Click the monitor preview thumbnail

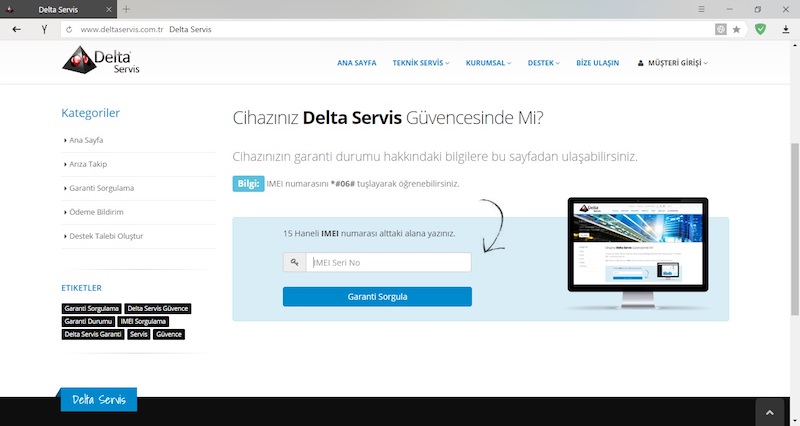point(638,253)
